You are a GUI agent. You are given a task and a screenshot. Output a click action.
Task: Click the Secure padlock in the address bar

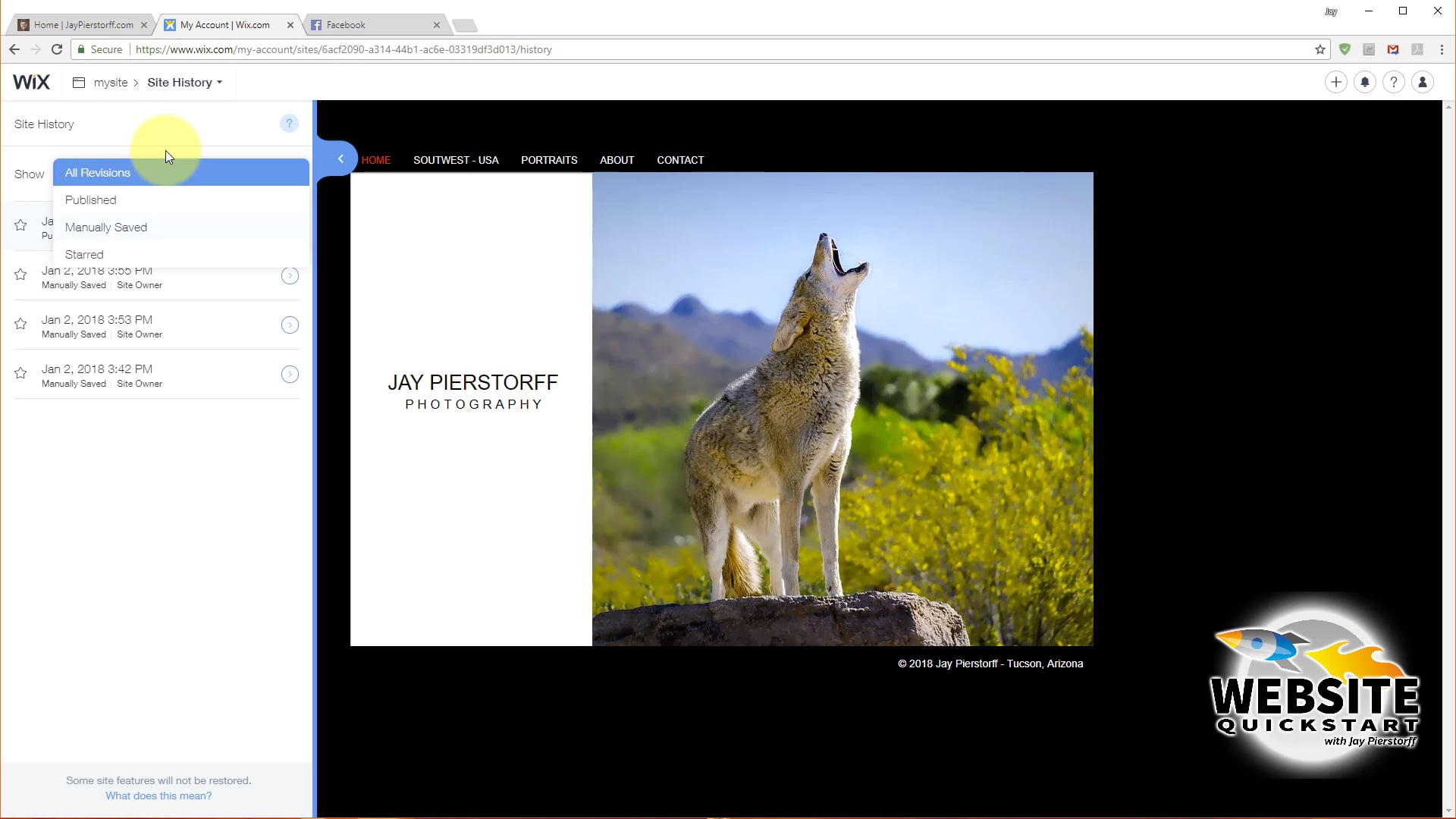(81, 49)
